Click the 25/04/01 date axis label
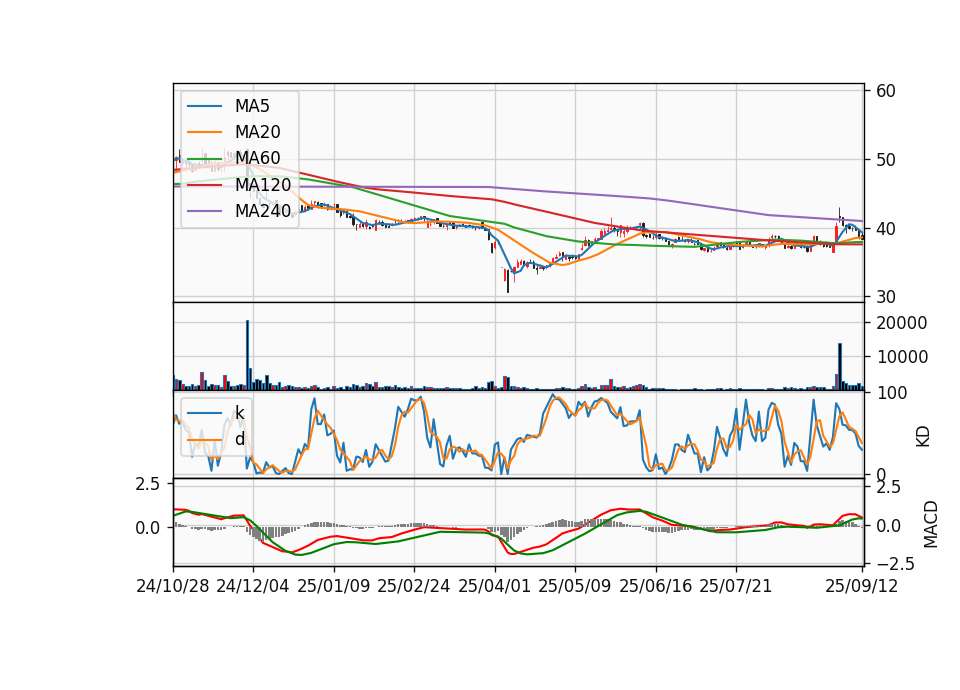The width and height of the screenshot is (960, 690). click(x=494, y=586)
